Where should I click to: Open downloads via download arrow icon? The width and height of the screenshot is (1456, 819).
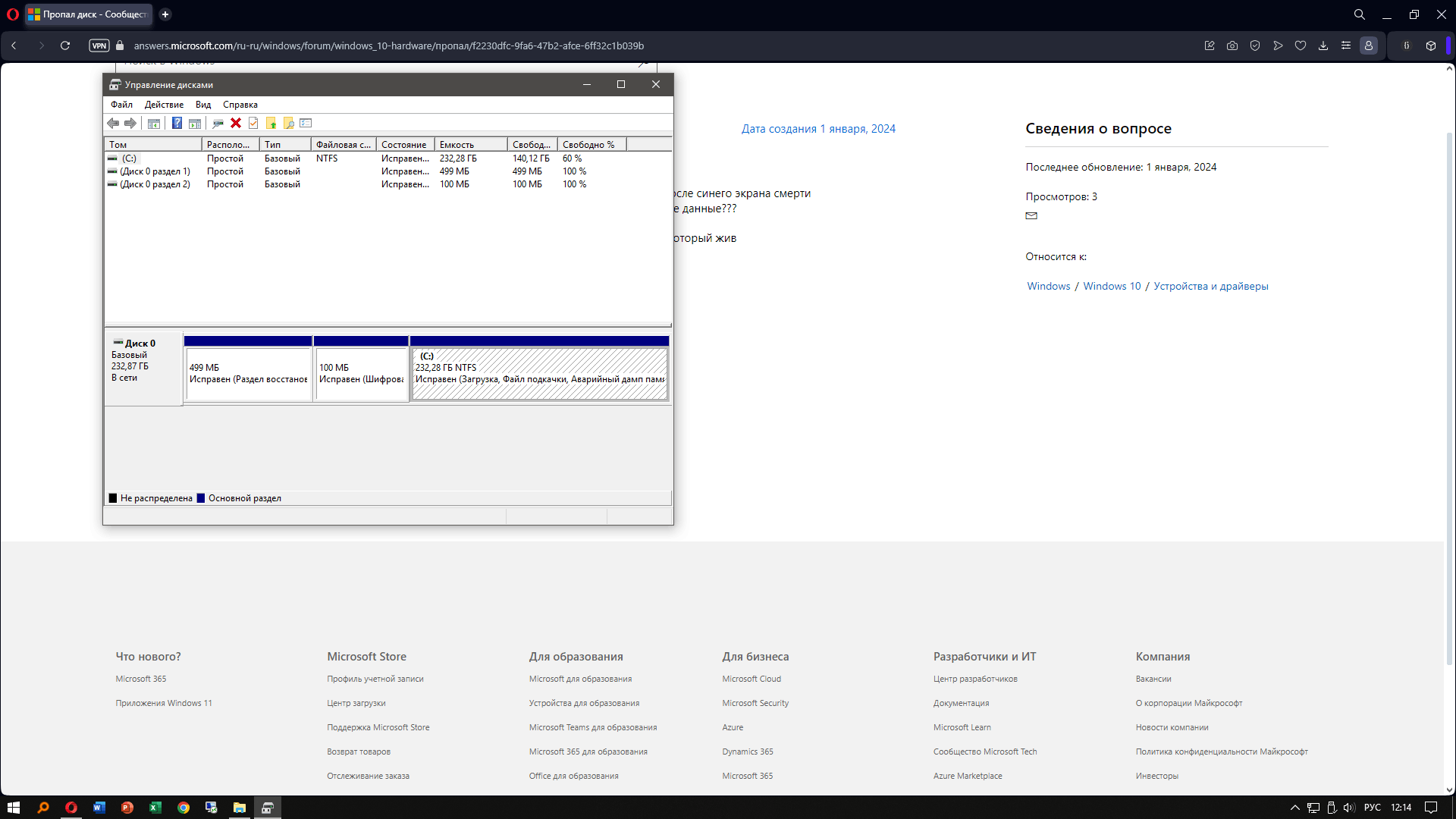point(1323,45)
